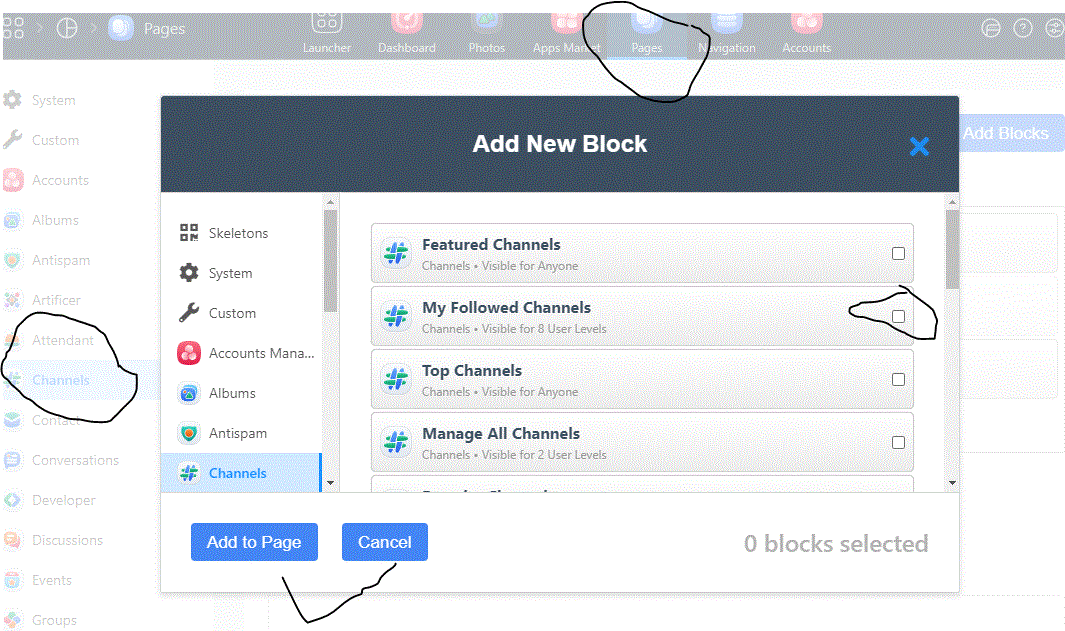Screen dimensions: 1065x631
Task: Check the Featured Channels checkbox
Action: click(x=898, y=253)
